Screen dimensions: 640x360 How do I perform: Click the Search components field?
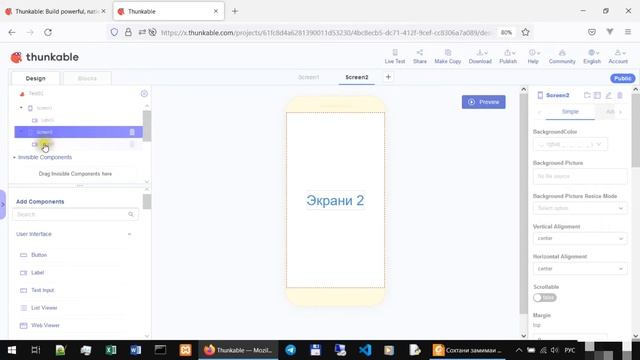point(76,214)
